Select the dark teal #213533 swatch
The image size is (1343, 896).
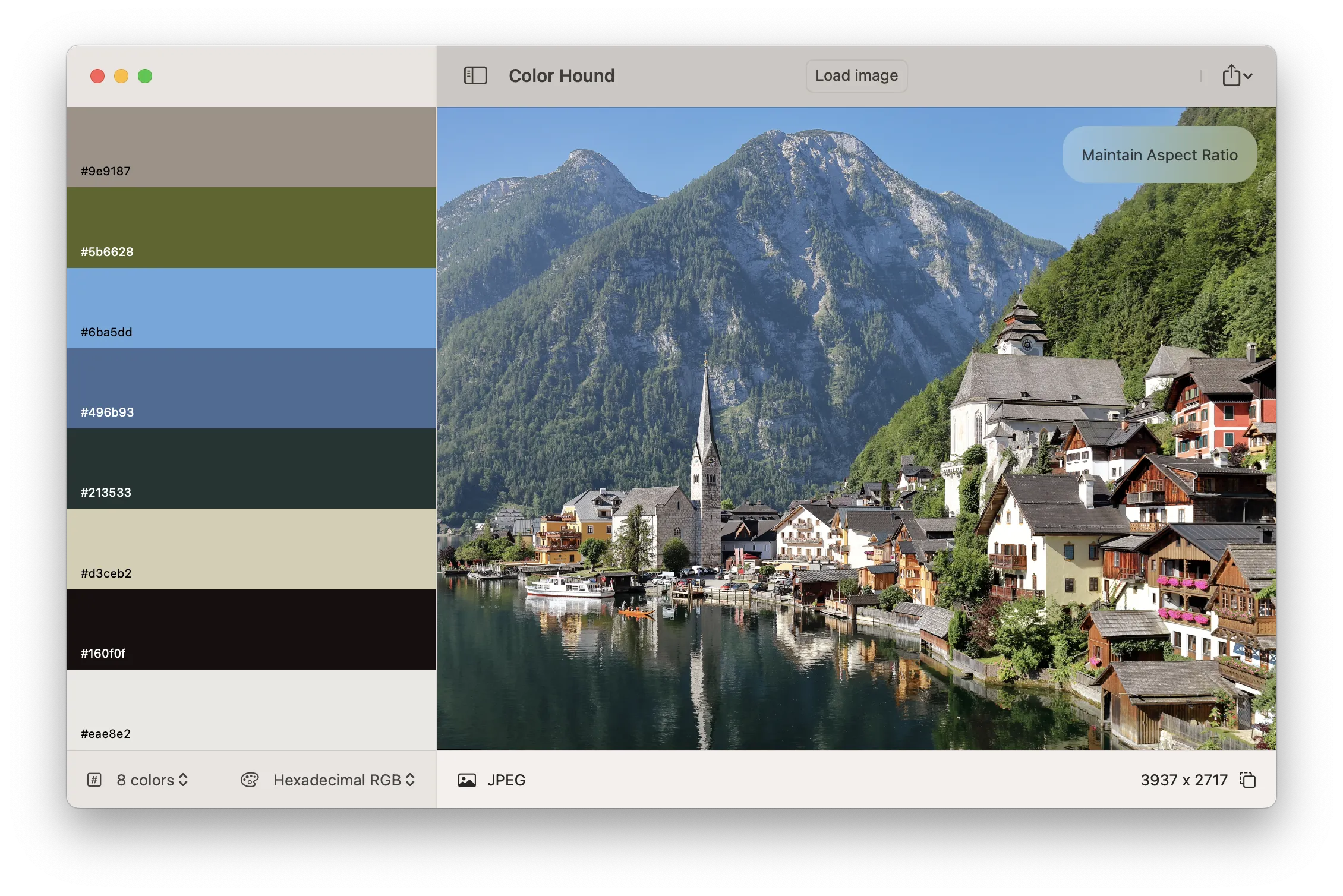tap(251, 468)
